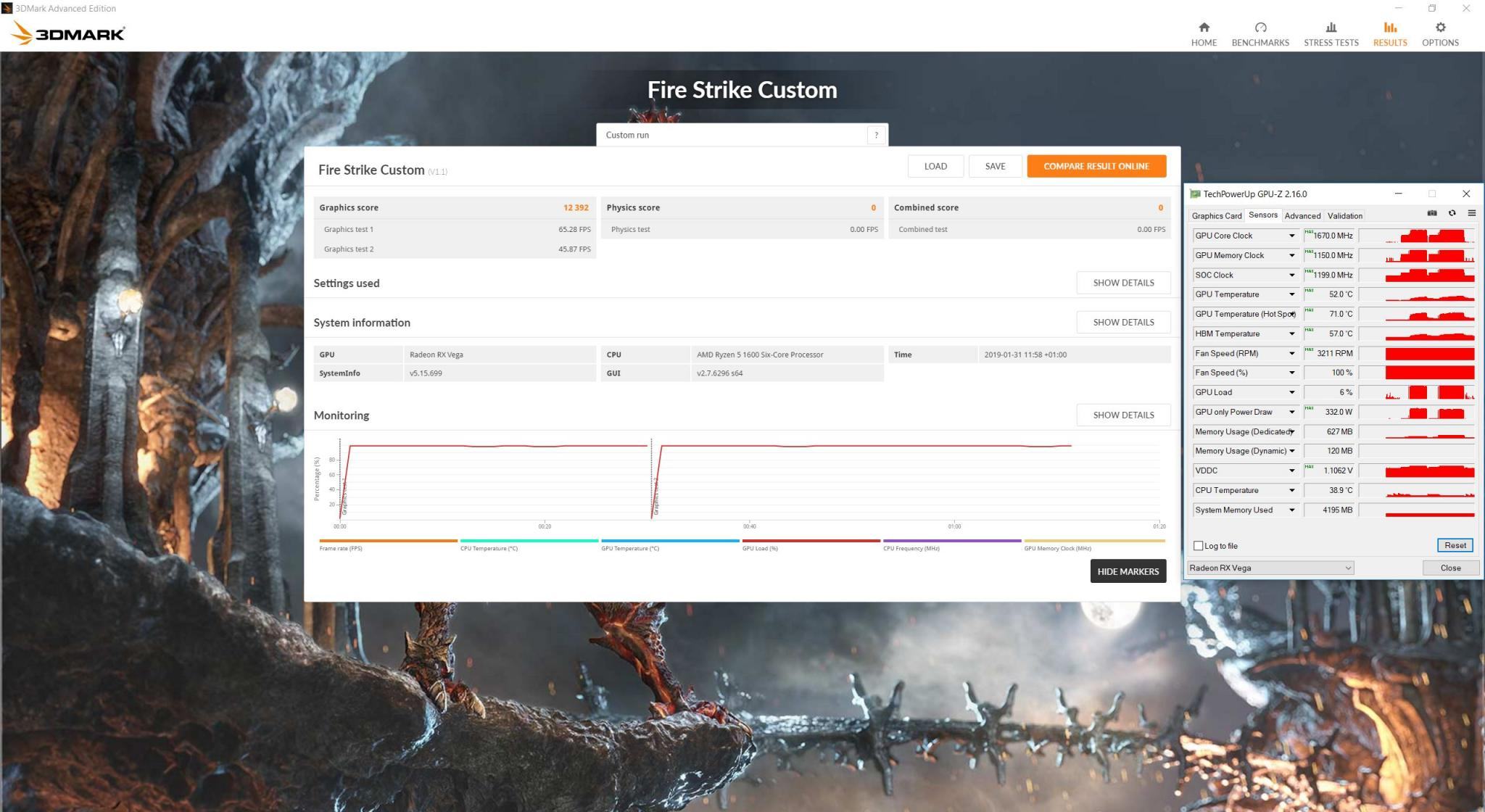Expand the SOC Clock sensor dropdown

pos(1291,275)
